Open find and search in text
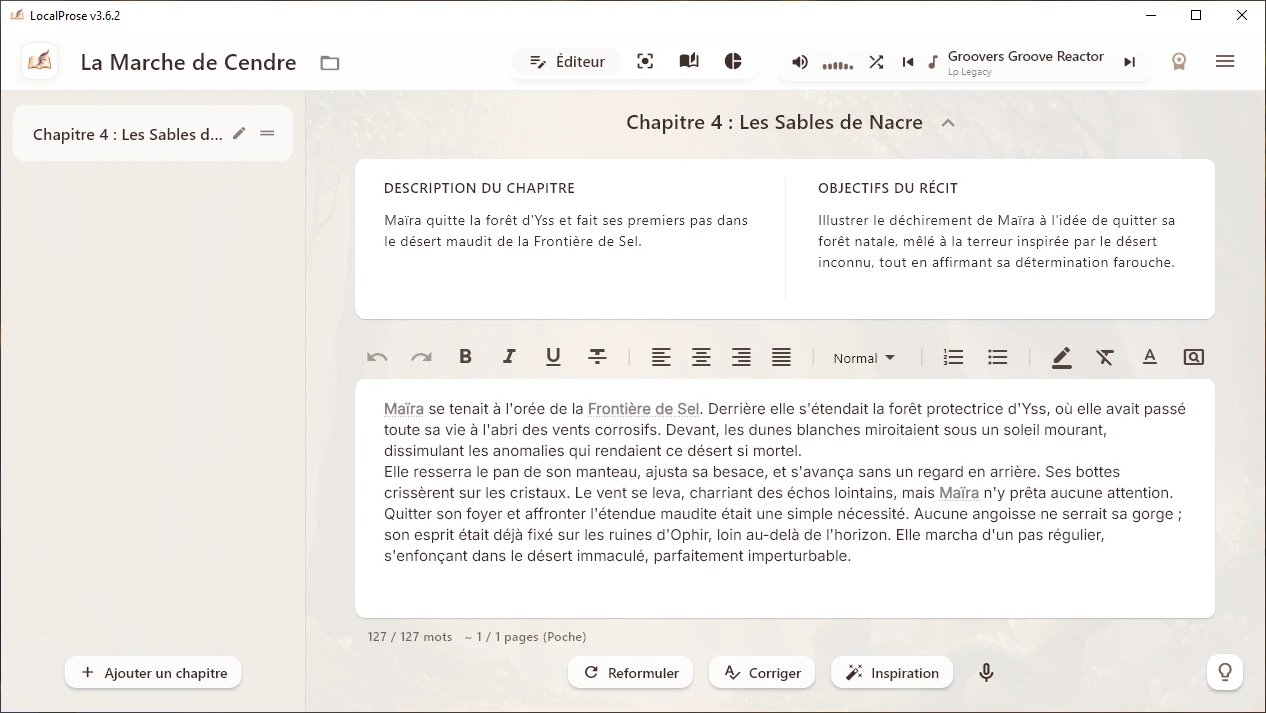Viewport: 1266px width, 713px height. (x=1193, y=357)
